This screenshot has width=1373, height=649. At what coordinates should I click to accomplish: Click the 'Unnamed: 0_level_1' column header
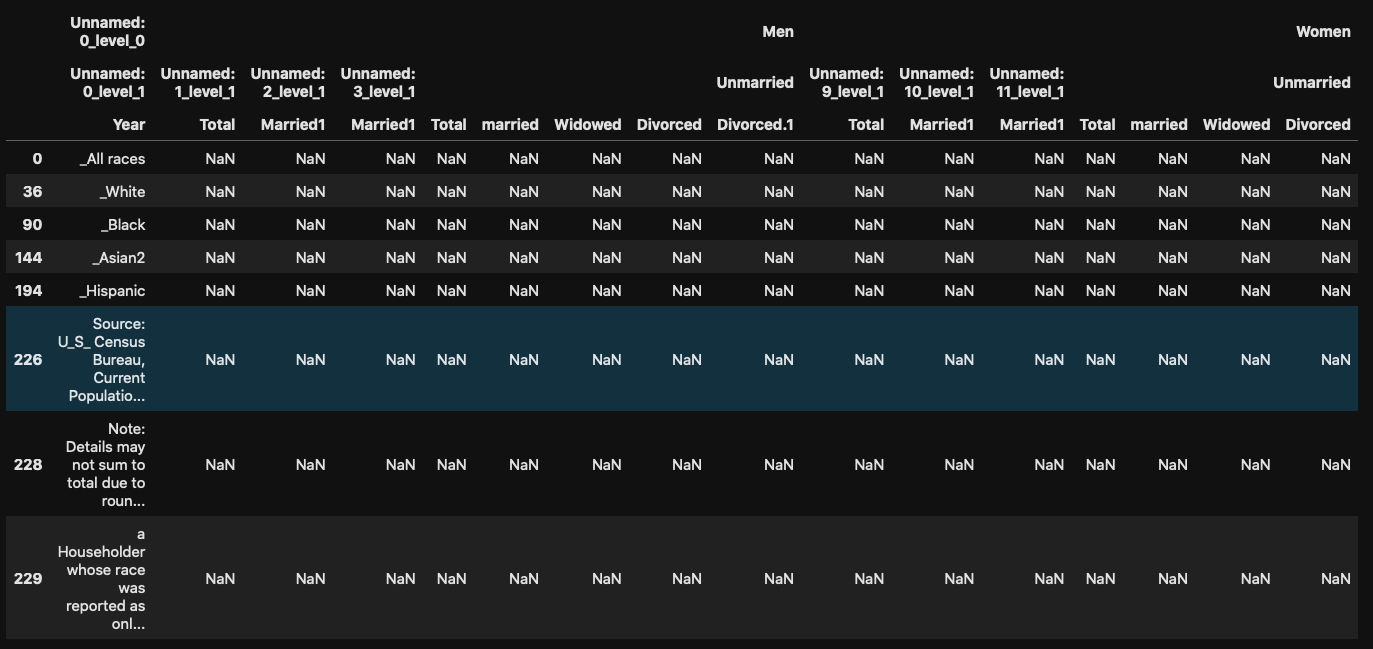(108, 82)
